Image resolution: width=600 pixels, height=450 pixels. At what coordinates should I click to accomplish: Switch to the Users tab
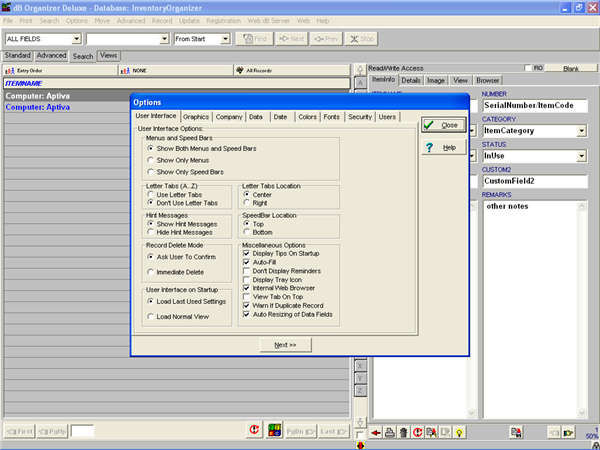pyautogui.click(x=387, y=117)
